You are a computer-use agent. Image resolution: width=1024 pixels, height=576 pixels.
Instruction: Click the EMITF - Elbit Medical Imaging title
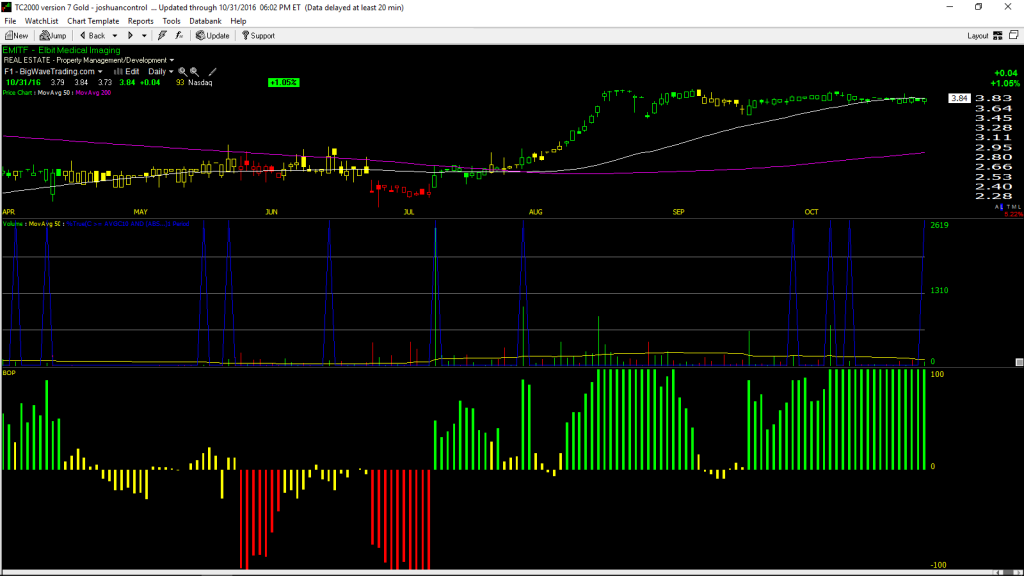[x=61, y=50]
